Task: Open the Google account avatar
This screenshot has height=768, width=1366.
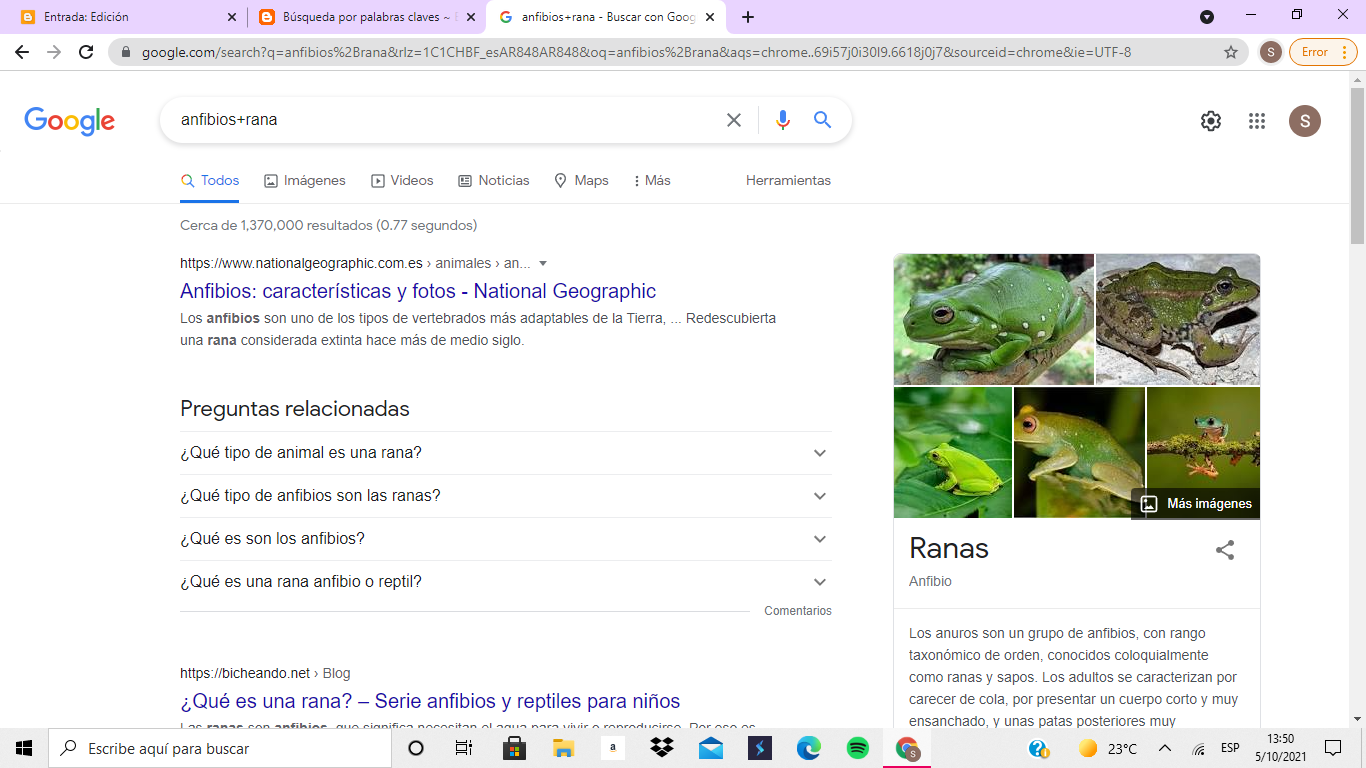Action: [1305, 121]
